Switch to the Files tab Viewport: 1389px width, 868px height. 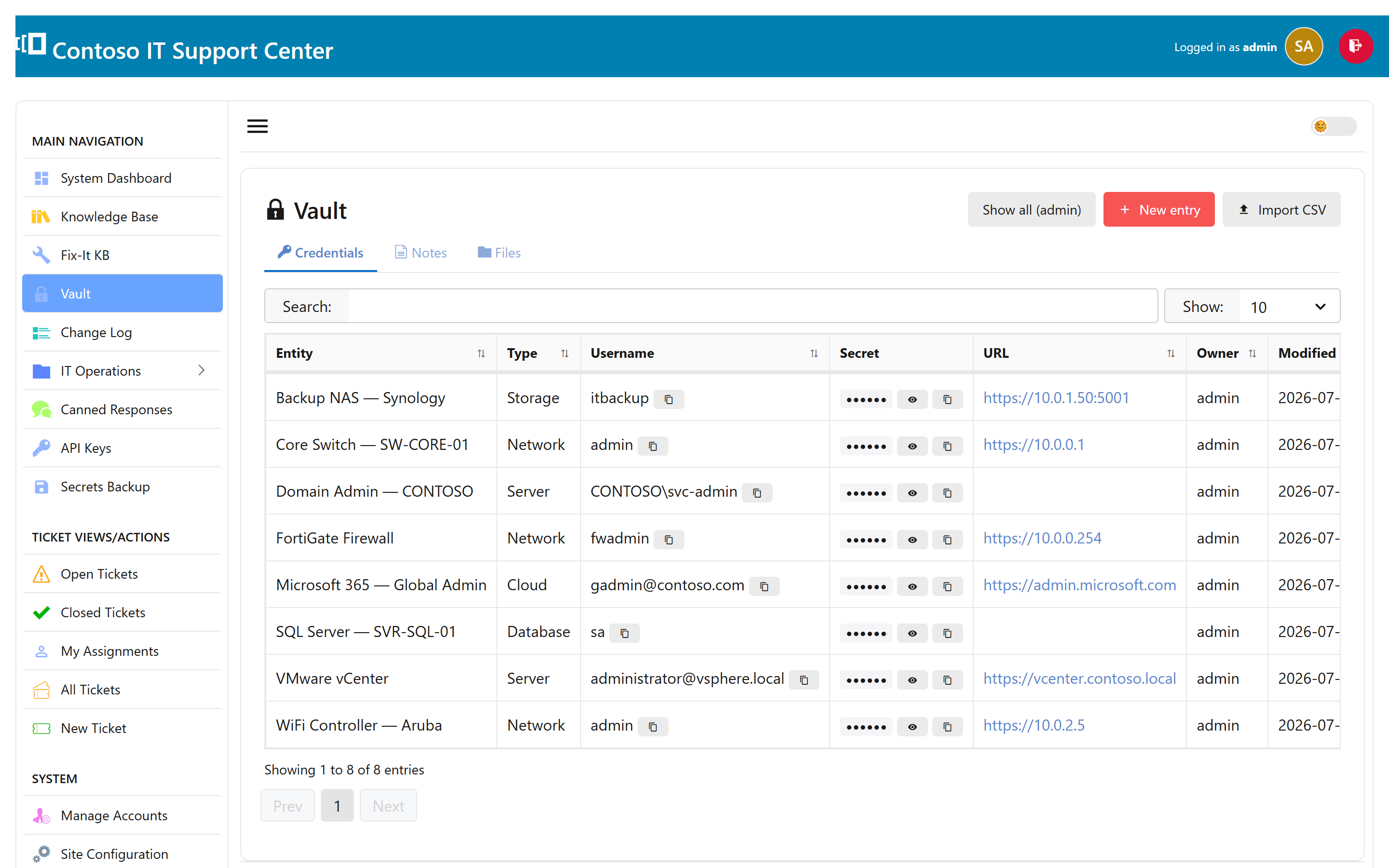point(499,253)
